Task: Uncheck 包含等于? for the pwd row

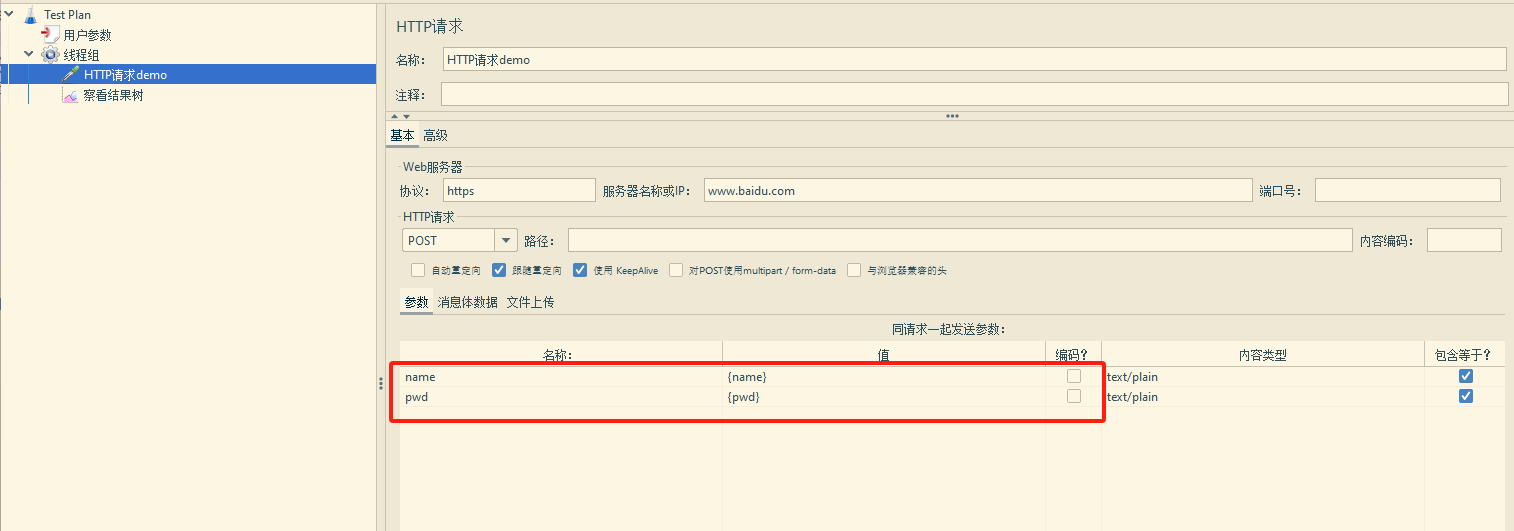Action: [1466, 396]
